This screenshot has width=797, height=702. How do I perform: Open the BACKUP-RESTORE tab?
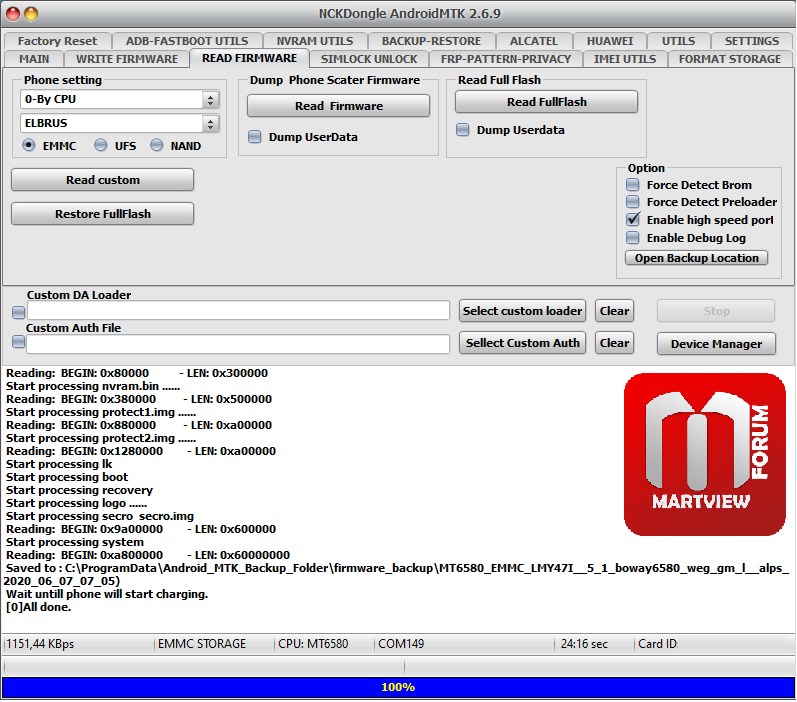click(x=431, y=41)
